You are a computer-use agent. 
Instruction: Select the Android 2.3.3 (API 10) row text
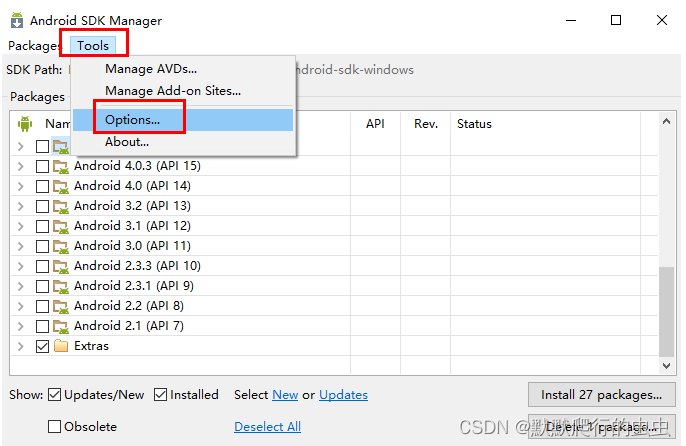tap(137, 266)
